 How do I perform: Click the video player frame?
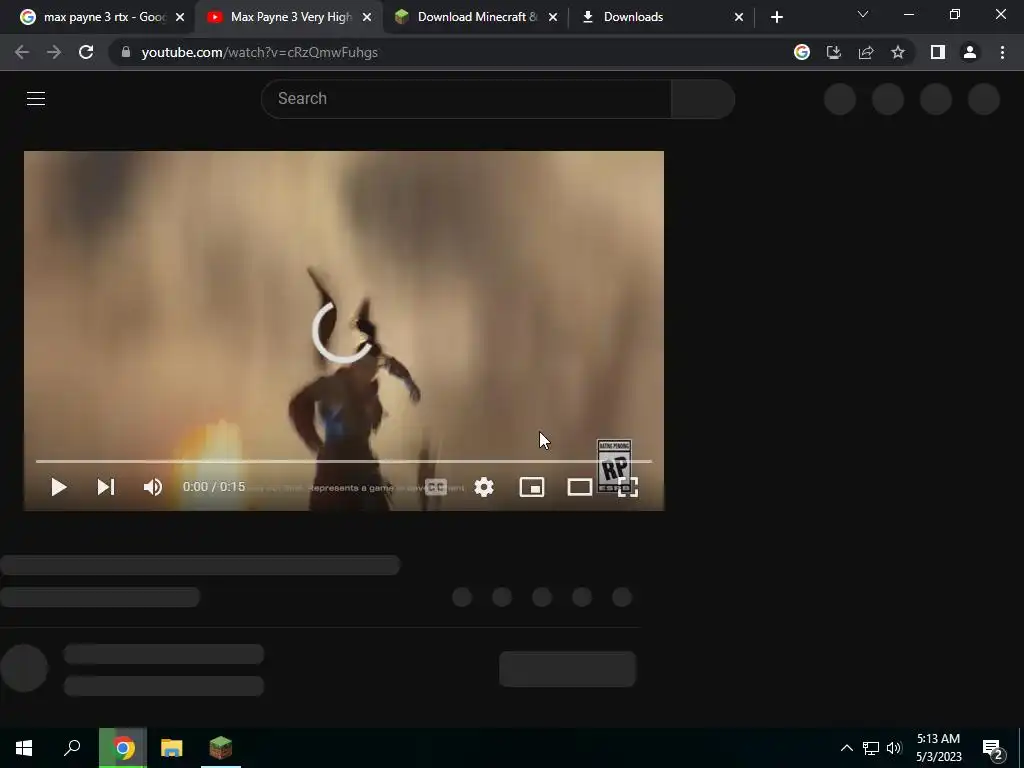point(344,330)
